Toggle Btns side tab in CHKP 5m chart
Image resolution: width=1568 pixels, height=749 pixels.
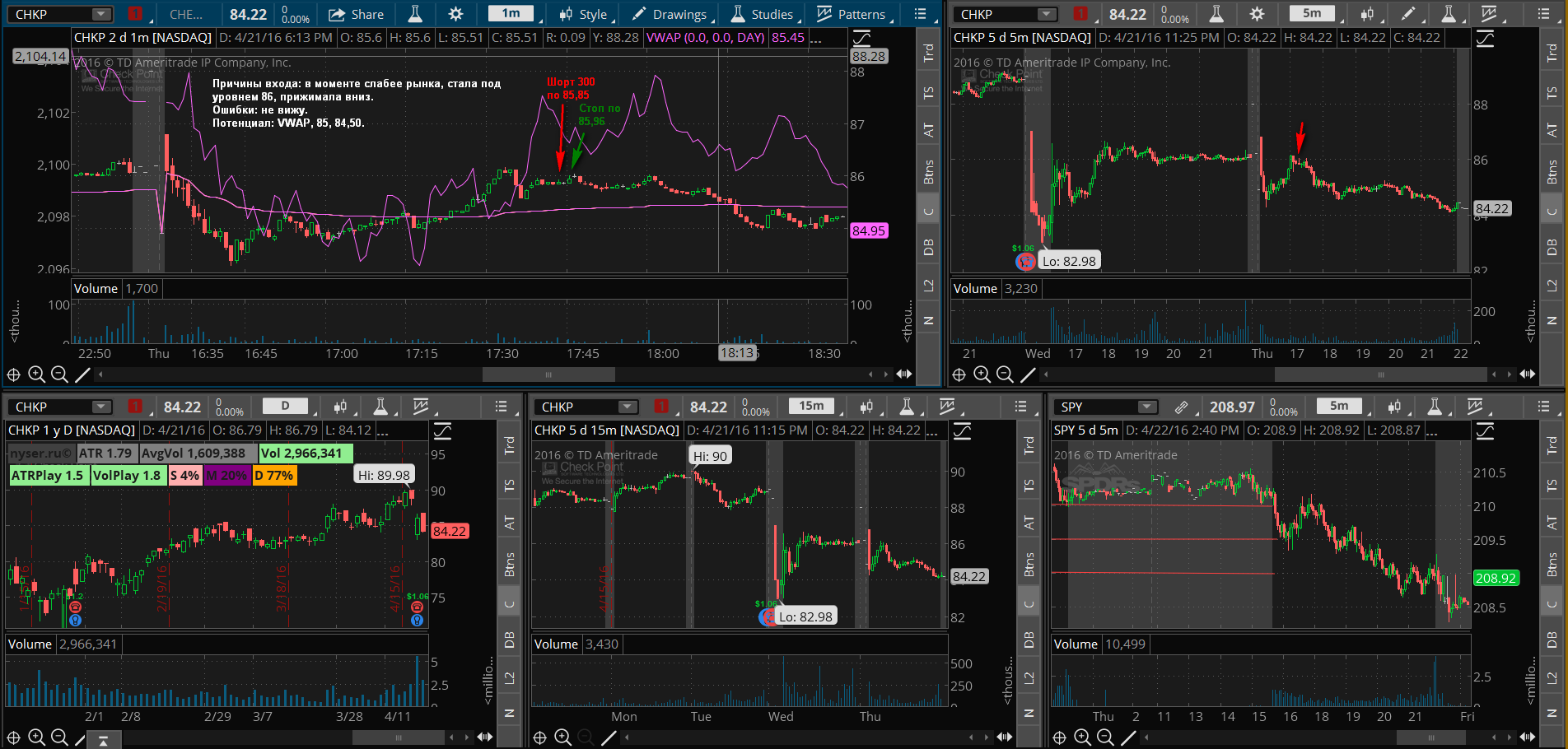[1552, 171]
